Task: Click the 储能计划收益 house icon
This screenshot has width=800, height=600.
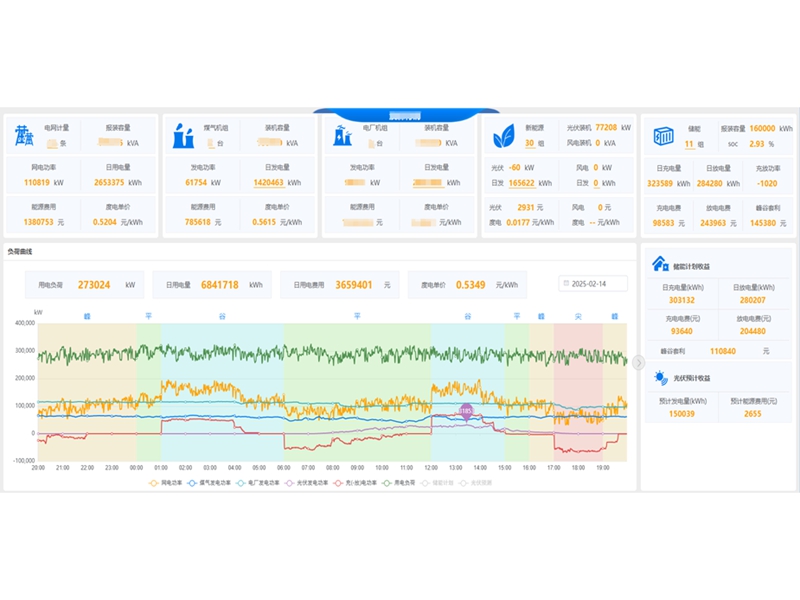Action: (x=660, y=264)
